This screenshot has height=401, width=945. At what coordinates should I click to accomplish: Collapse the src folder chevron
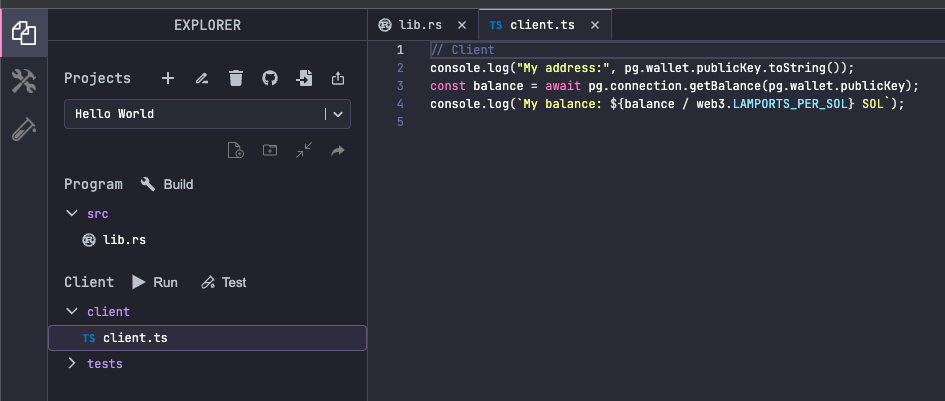[72, 213]
